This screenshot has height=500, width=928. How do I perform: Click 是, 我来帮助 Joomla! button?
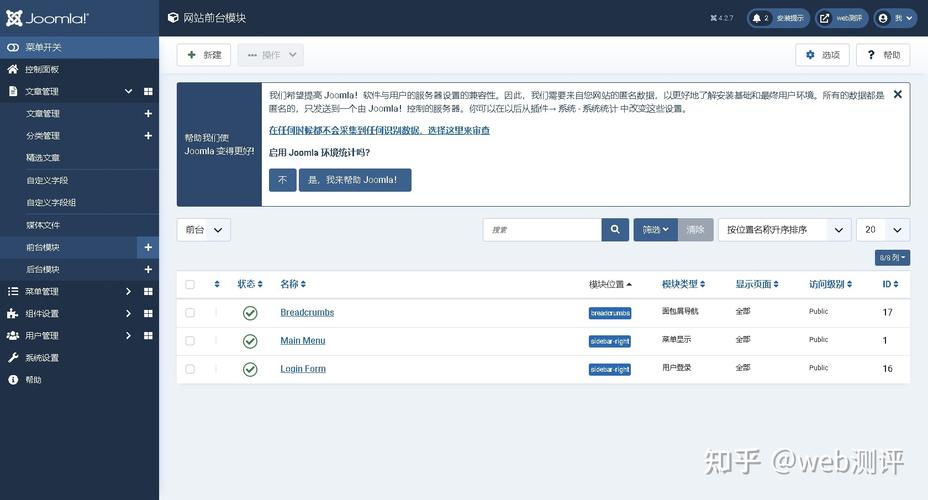355,180
